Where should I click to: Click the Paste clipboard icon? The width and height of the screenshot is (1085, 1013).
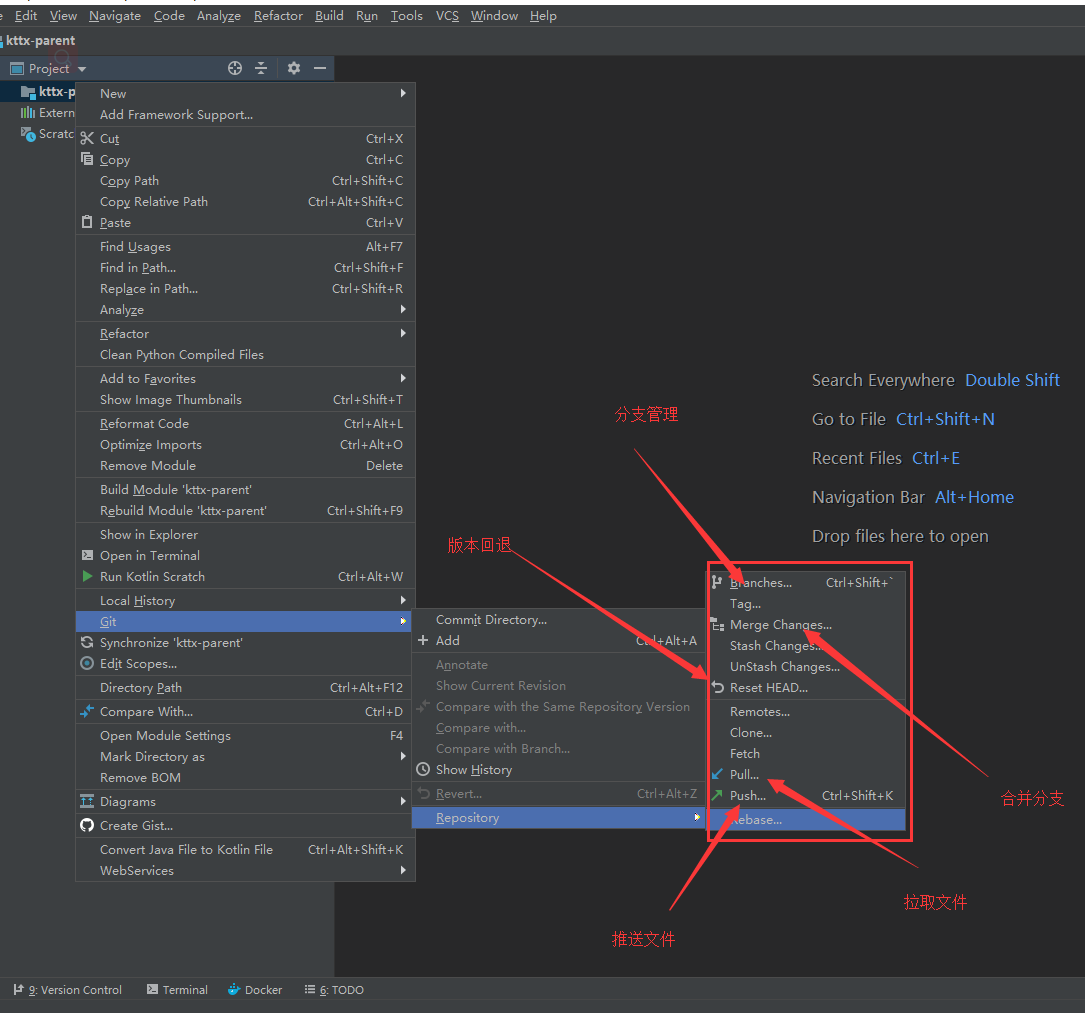point(87,222)
